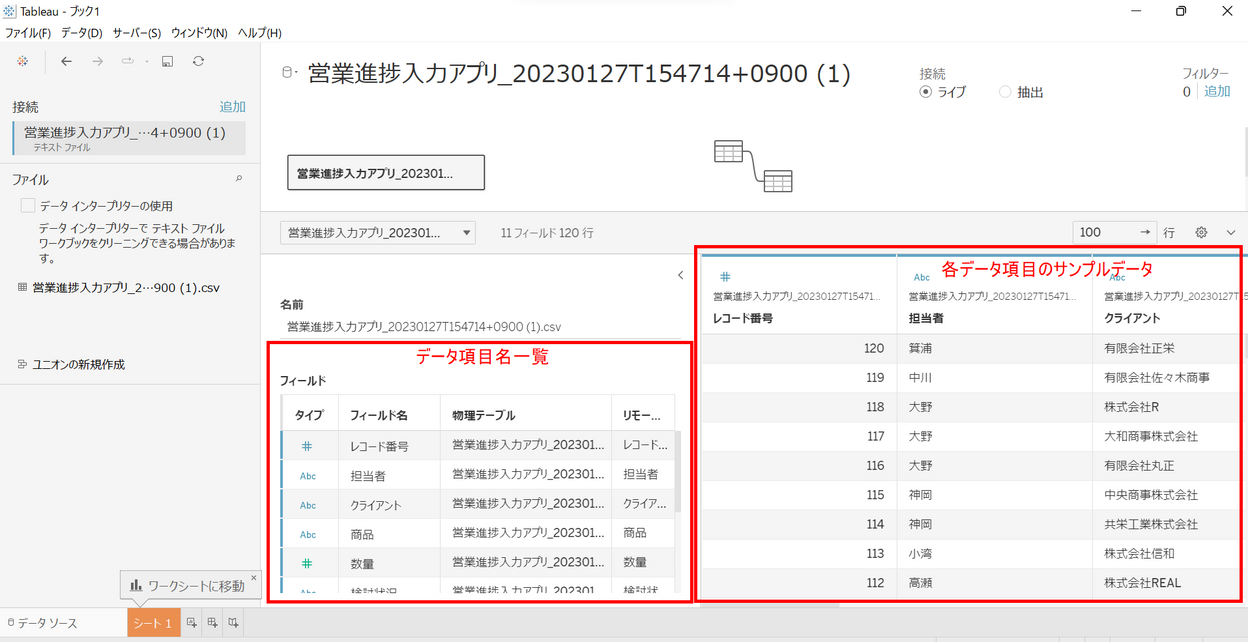Click the union icon beside ユニオンの新規作成
The image size is (1248, 642).
tap(22, 365)
